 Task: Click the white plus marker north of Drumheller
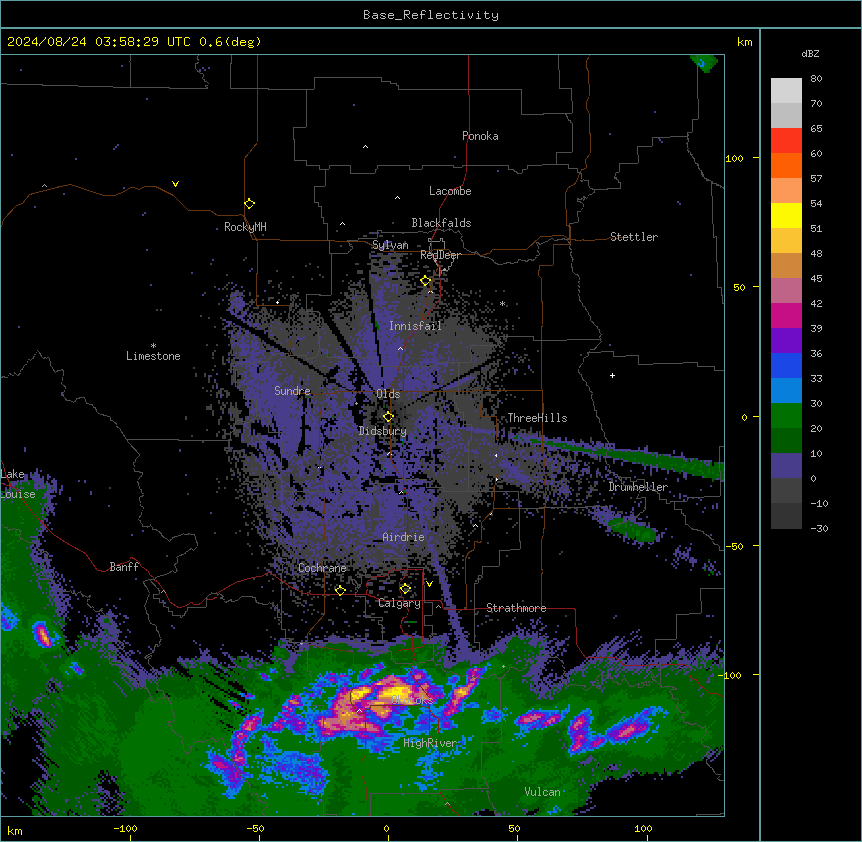tap(612, 375)
